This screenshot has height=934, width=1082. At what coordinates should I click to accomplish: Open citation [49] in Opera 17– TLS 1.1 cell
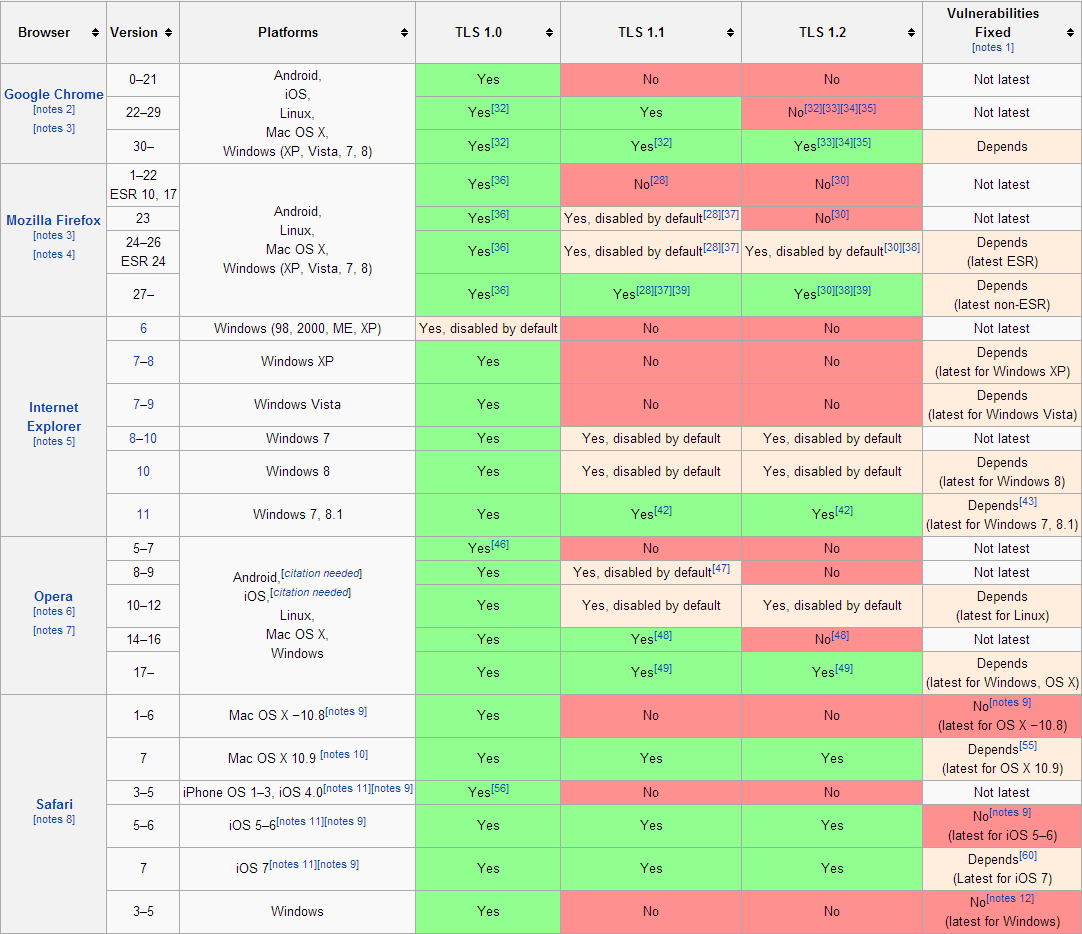click(663, 668)
